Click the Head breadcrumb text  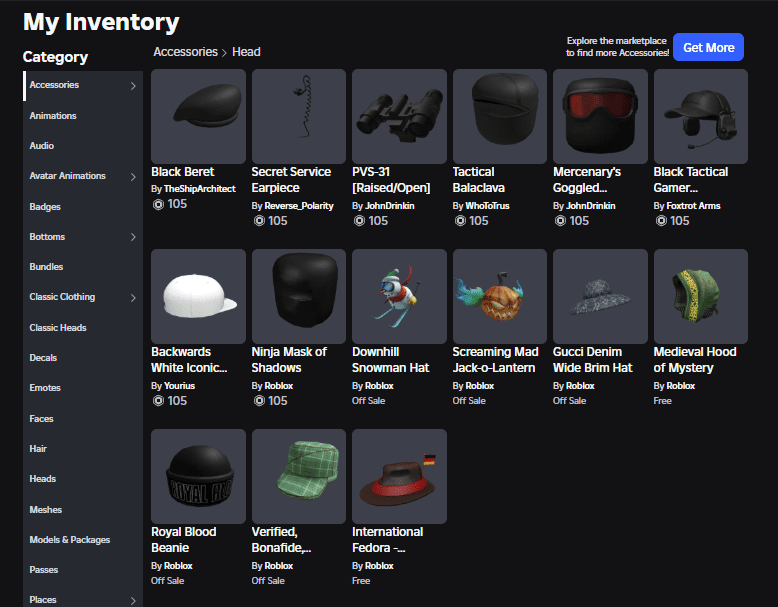(x=246, y=52)
